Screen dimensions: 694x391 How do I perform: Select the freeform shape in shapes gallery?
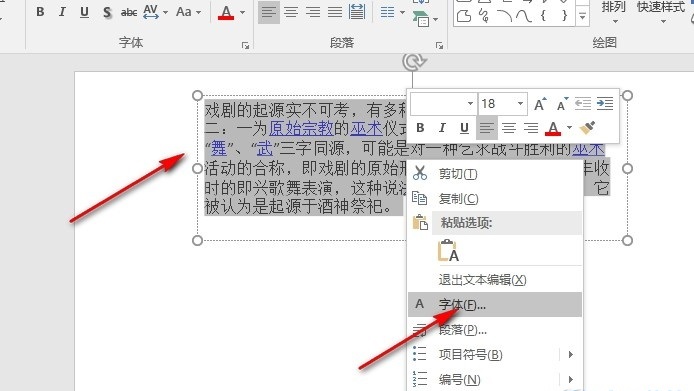(x=464, y=16)
